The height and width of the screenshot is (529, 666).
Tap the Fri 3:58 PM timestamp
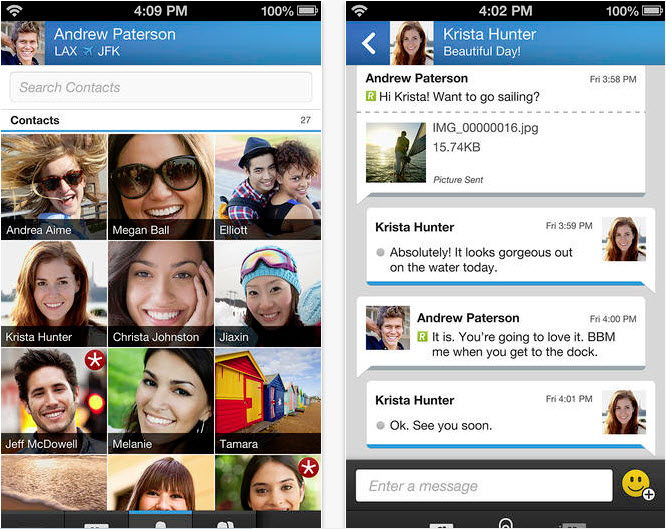point(613,79)
